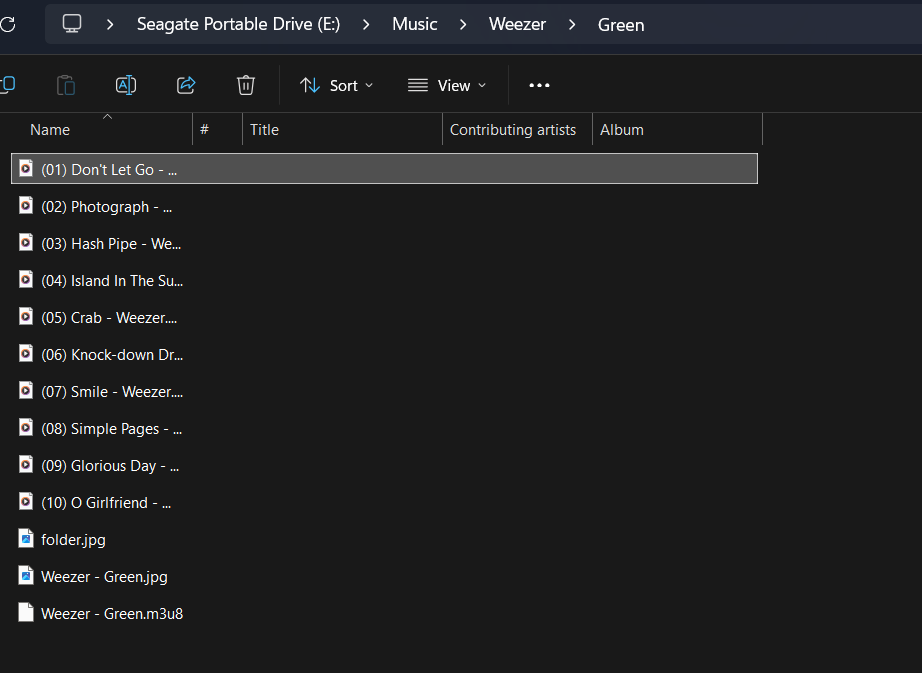
Task: Click the Album column header
Action: pyautogui.click(x=622, y=130)
